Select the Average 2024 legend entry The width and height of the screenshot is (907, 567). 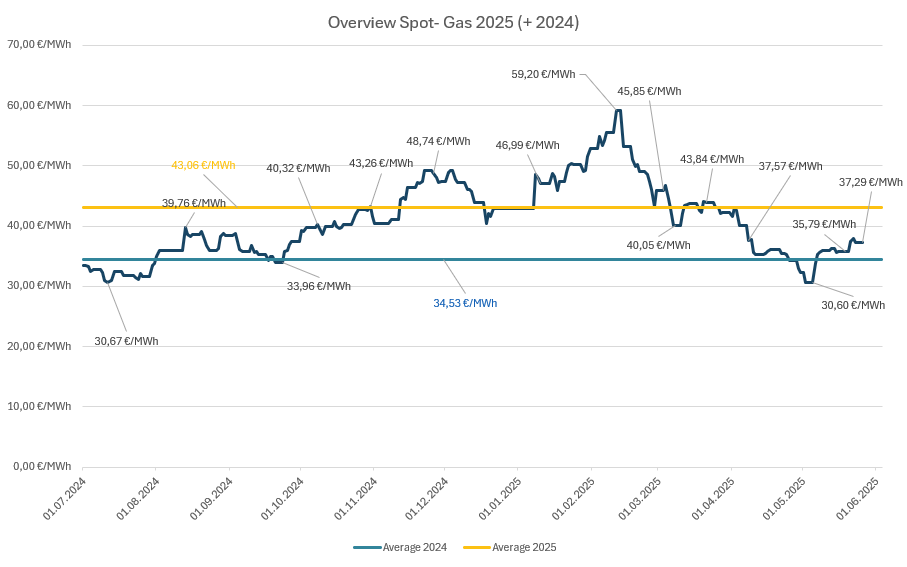point(414,547)
